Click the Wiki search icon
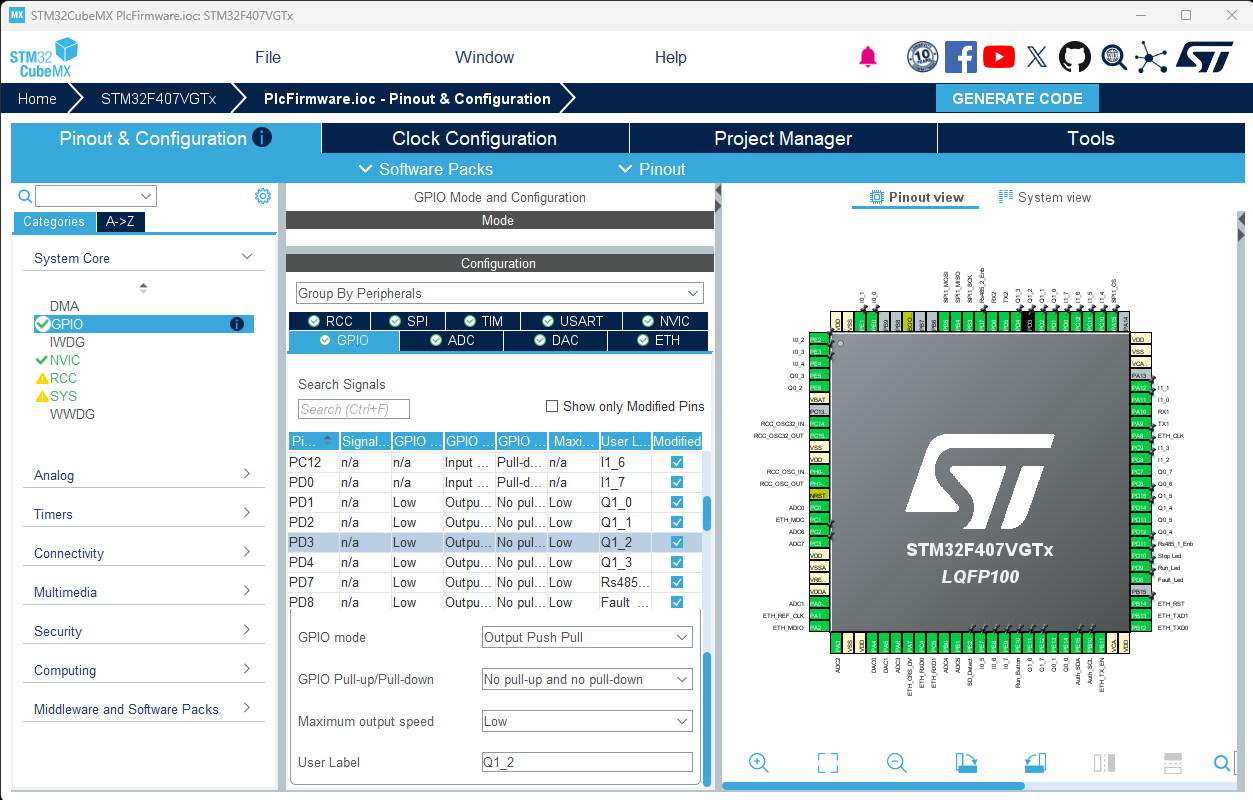The image size is (1253, 800). (x=1114, y=57)
